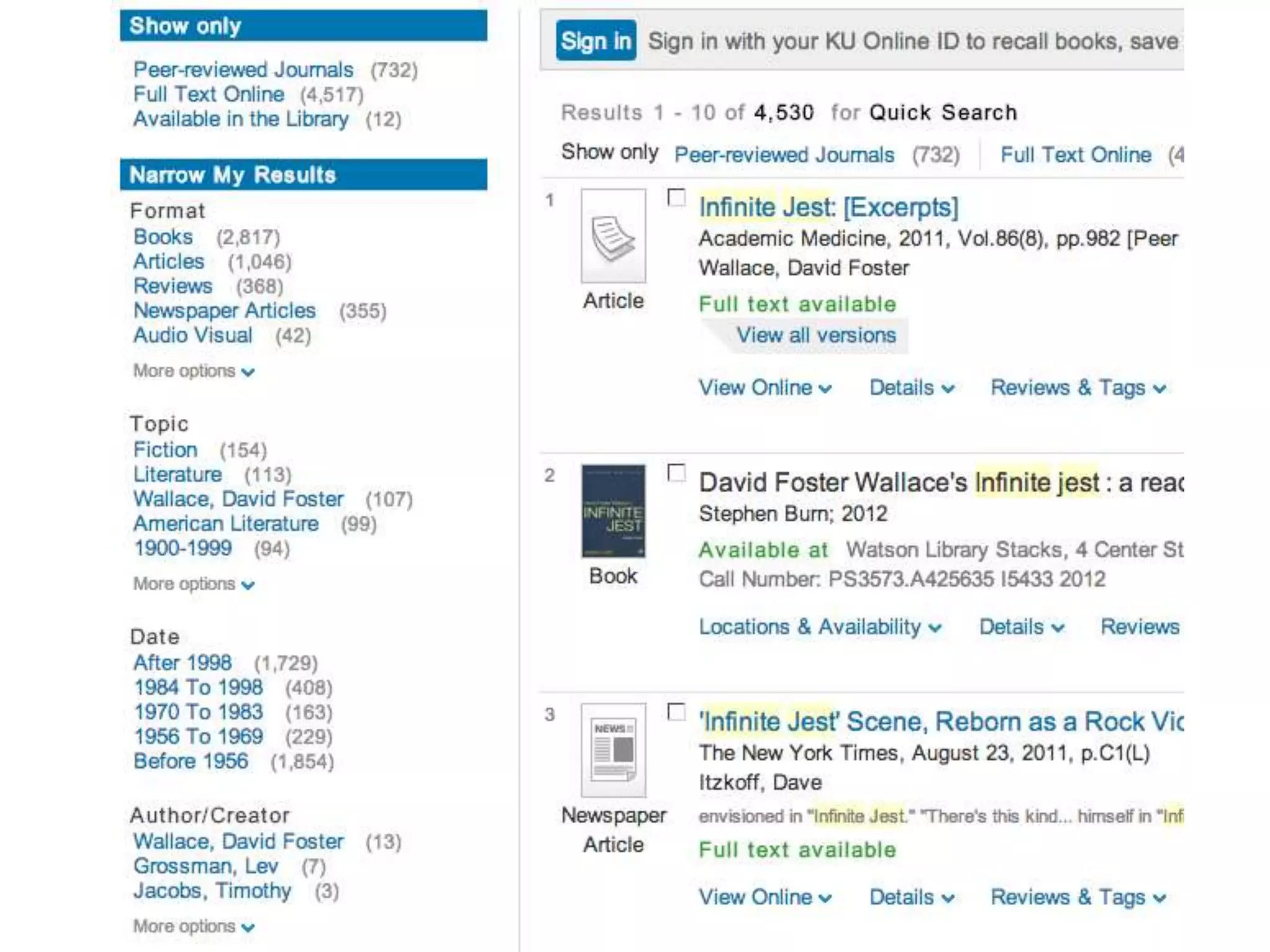The height and width of the screenshot is (952, 1270).
Task: Click the Newspaper Article icon for result 3
Action: [x=613, y=750]
